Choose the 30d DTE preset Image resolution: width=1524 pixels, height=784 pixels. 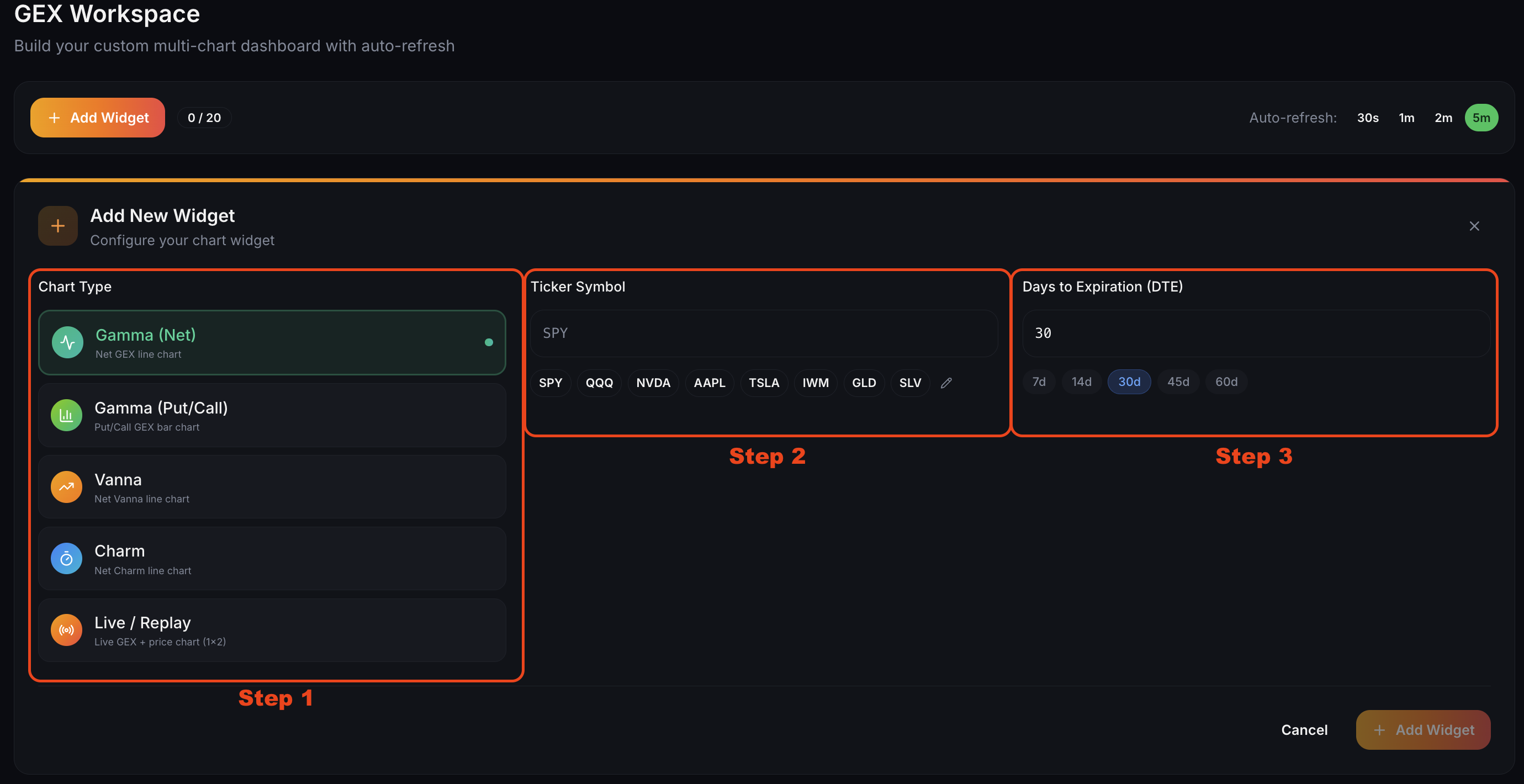(x=1129, y=382)
